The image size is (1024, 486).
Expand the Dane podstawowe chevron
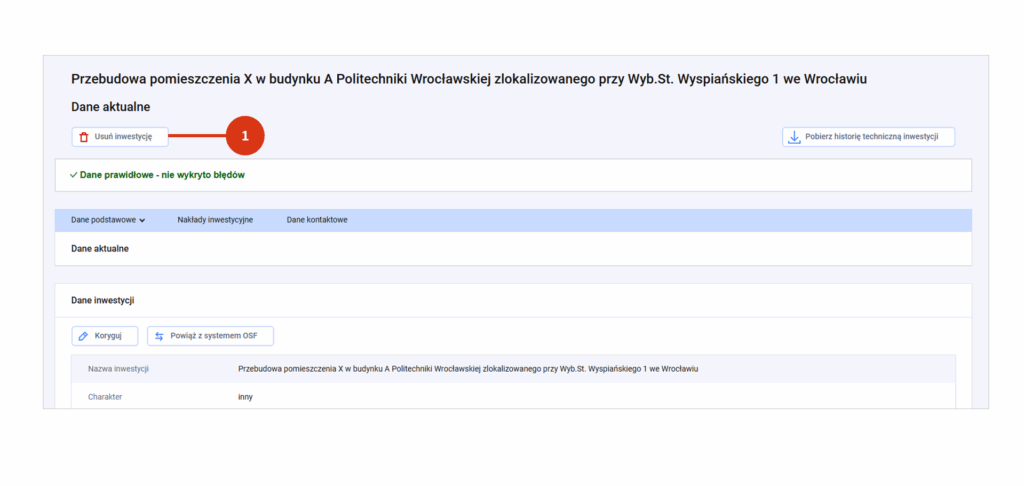(142, 220)
